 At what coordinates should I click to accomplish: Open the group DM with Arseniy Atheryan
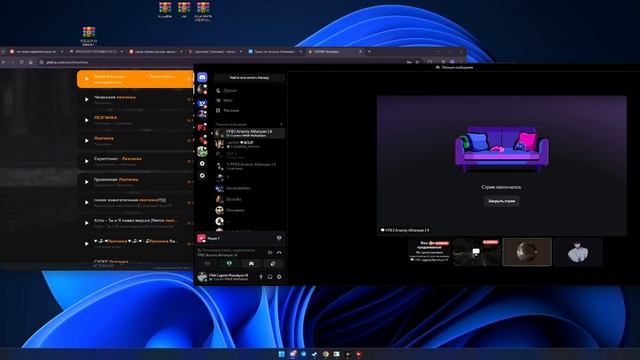(x=249, y=166)
